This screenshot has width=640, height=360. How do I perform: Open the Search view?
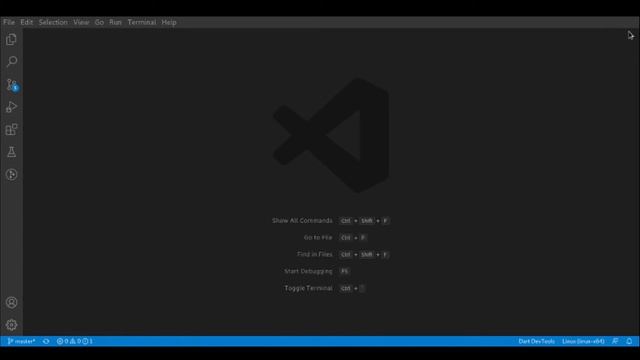[x=11, y=62]
